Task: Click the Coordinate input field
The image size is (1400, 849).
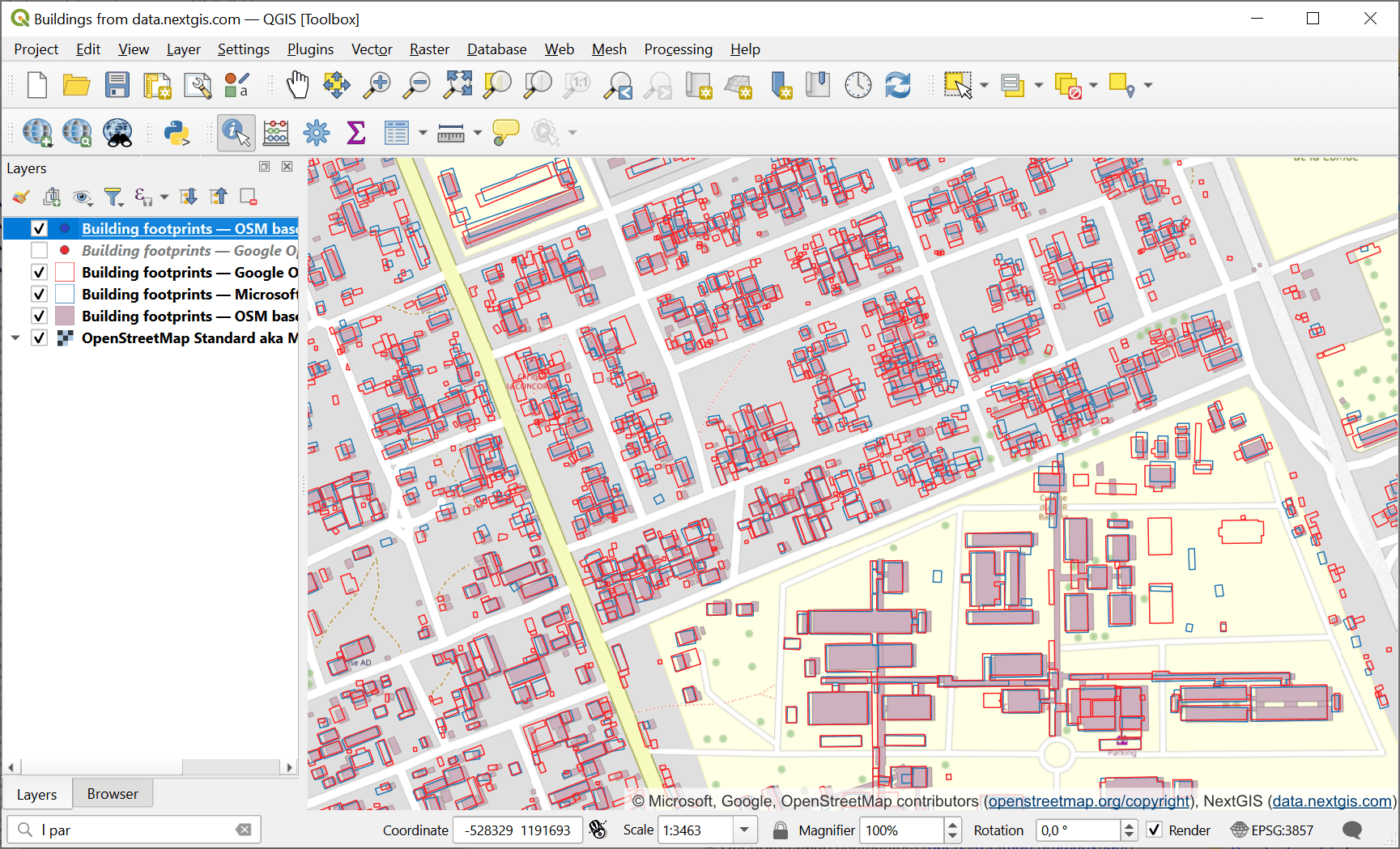Action: coord(517,830)
